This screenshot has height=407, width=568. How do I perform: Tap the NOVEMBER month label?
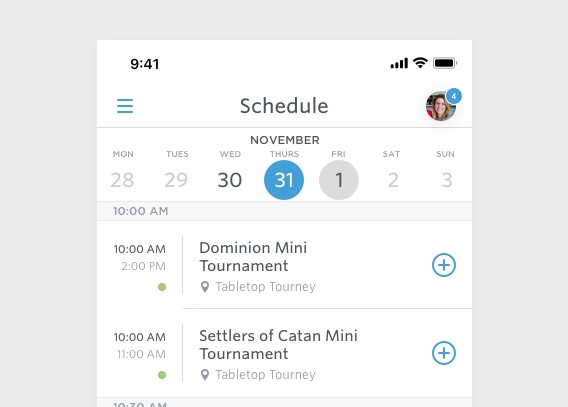click(285, 140)
